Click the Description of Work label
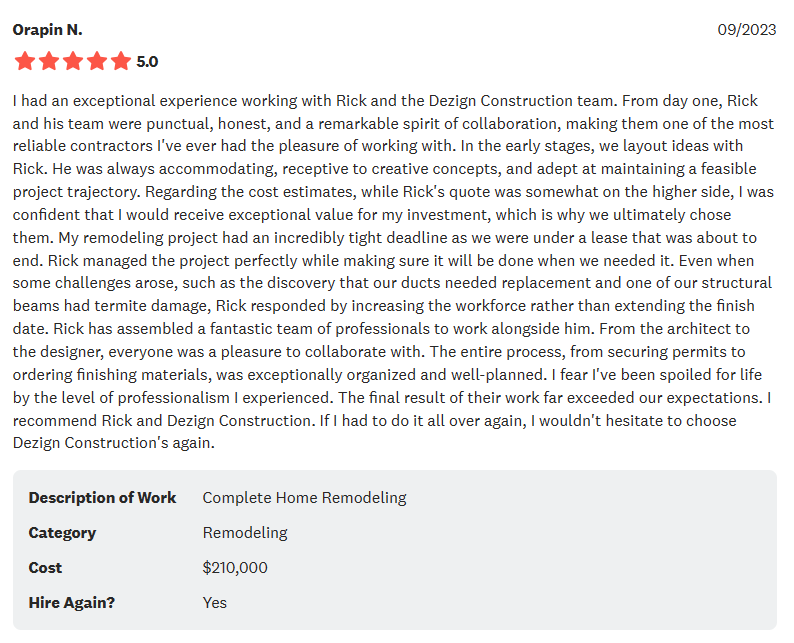The image size is (794, 643). coord(102,498)
